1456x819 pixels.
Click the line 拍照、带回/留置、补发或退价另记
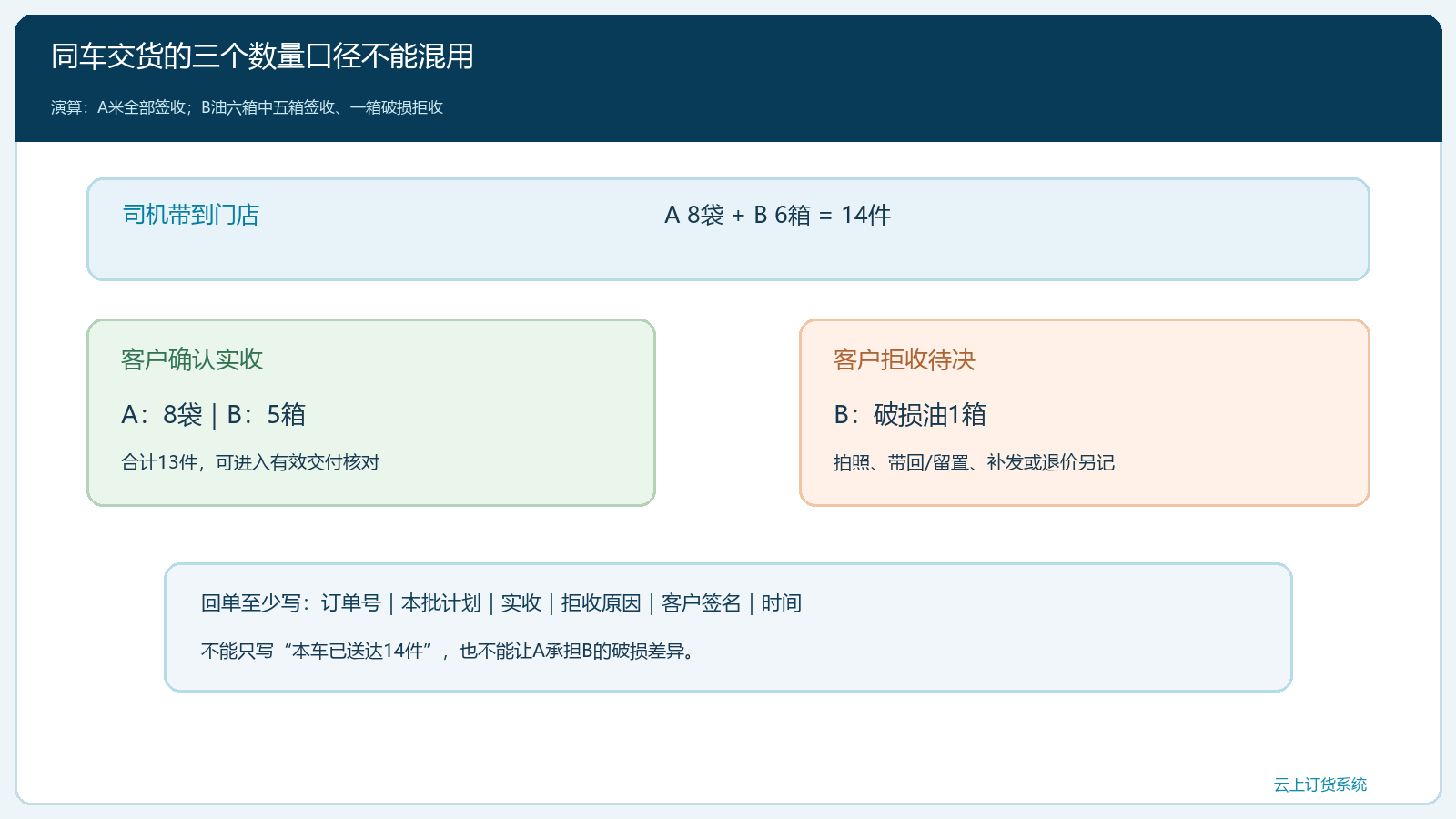pyautogui.click(x=974, y=462)
